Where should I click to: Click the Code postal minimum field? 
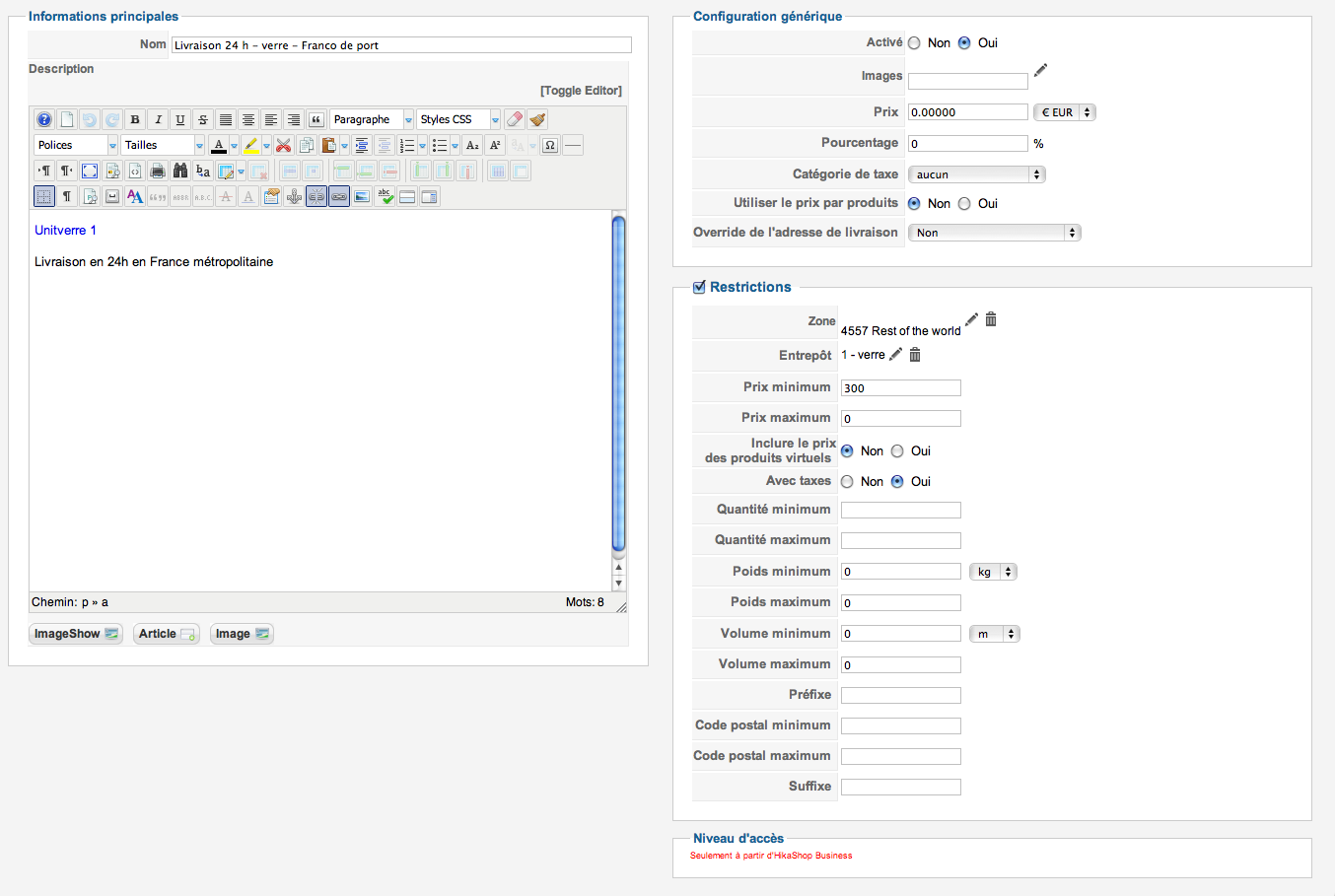click(900, 726)
